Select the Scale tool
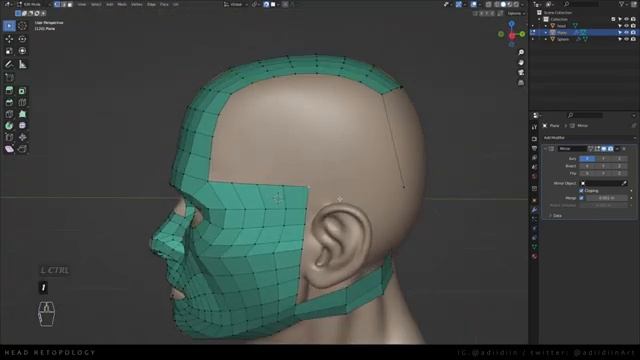 coord(9,51)
